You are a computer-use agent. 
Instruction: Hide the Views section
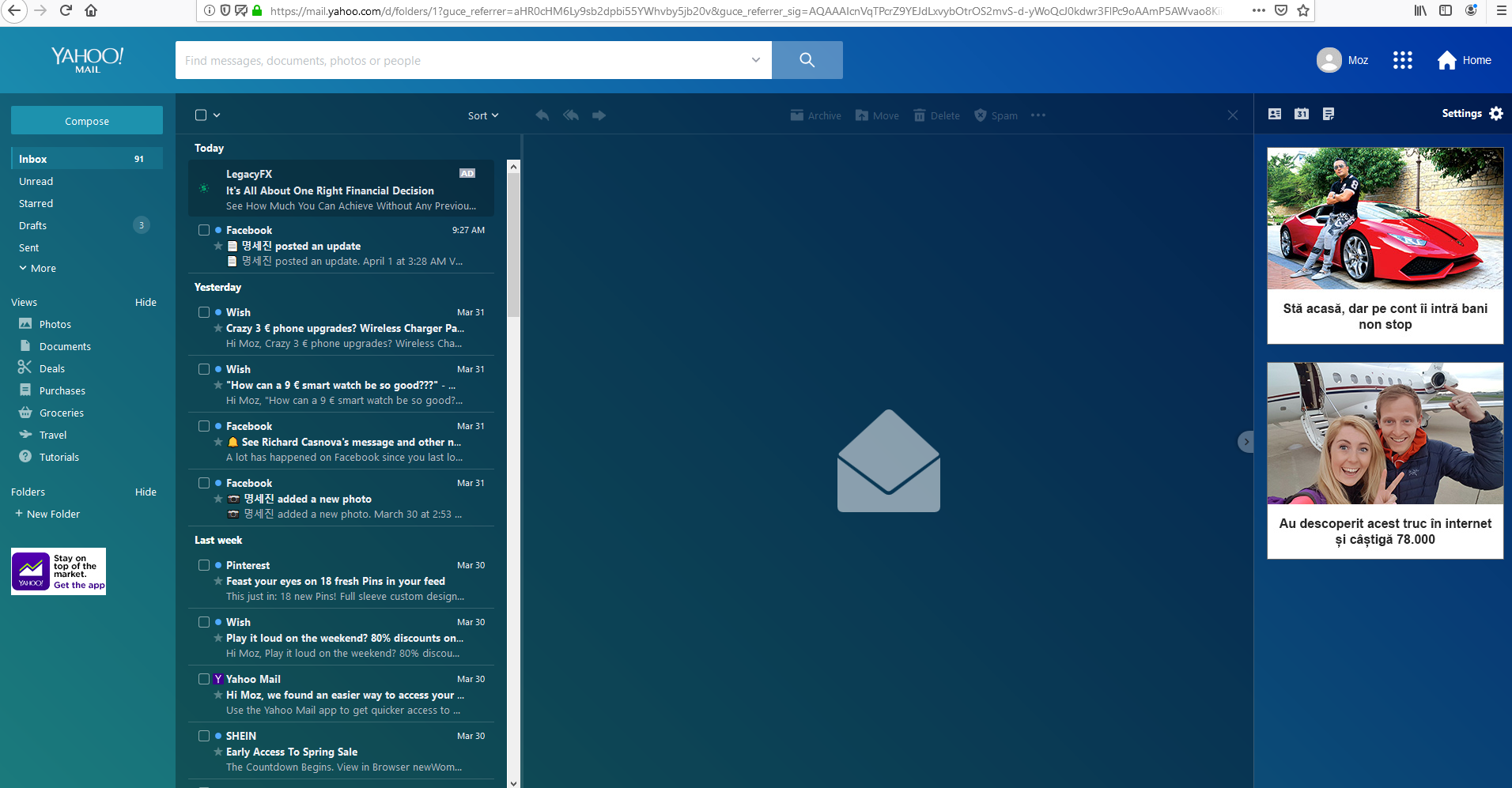[x=146, y=302]
